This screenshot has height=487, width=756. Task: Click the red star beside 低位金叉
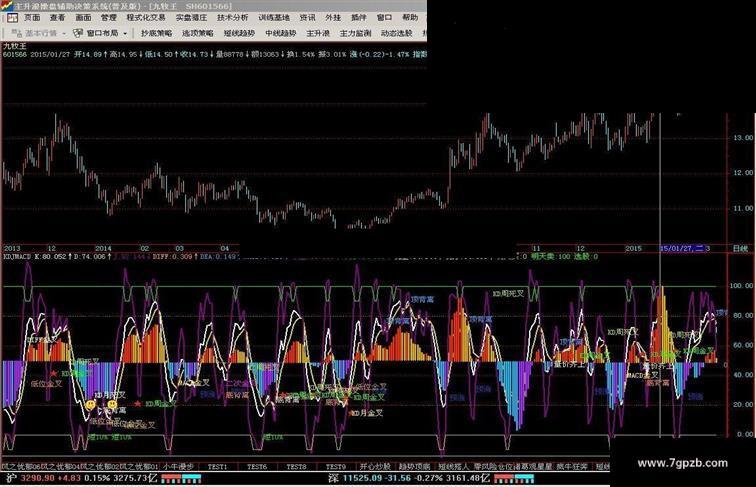[54, 374]
